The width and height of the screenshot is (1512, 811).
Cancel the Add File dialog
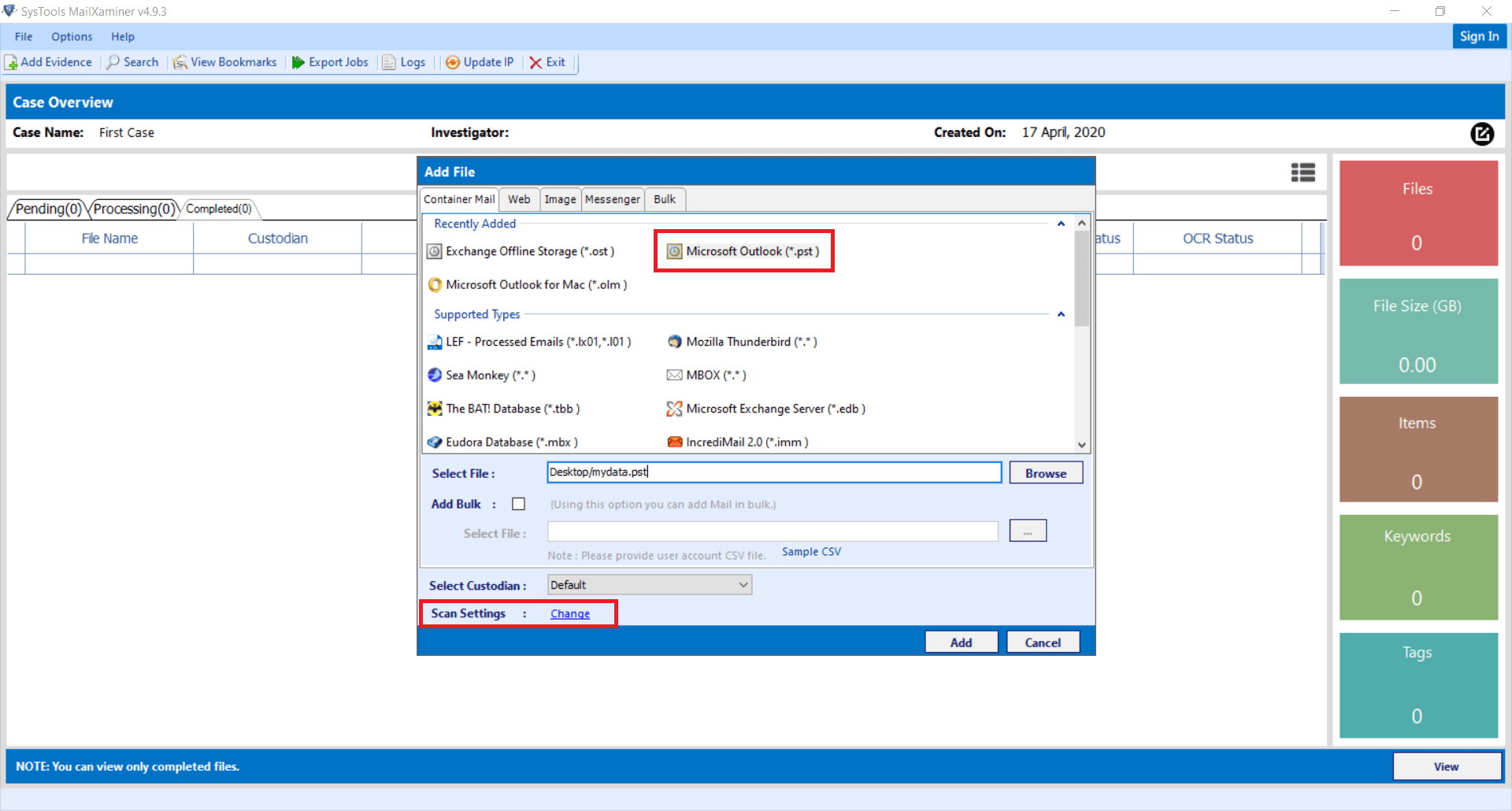1043,643
